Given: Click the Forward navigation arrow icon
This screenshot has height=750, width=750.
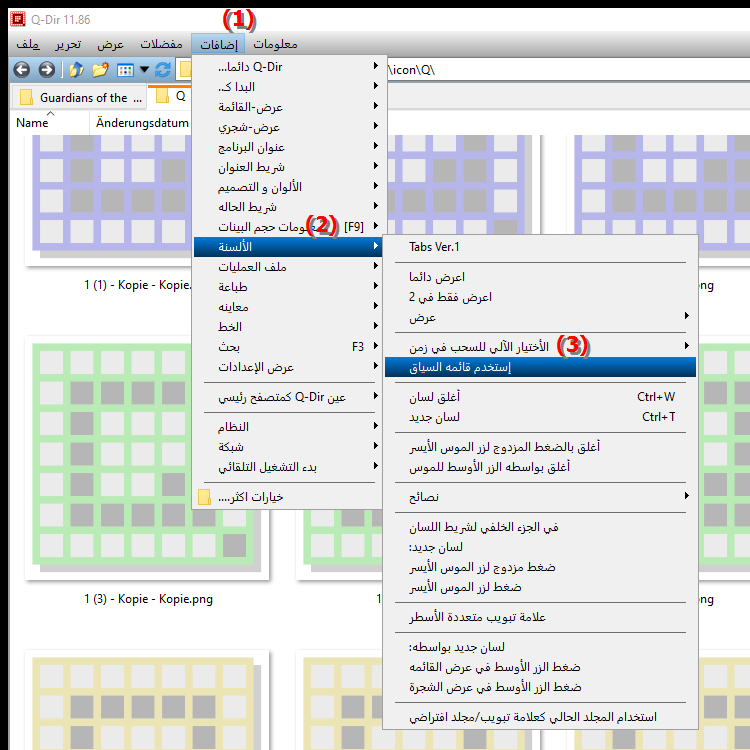Looking at the screenshot, I should coord(46,70).
